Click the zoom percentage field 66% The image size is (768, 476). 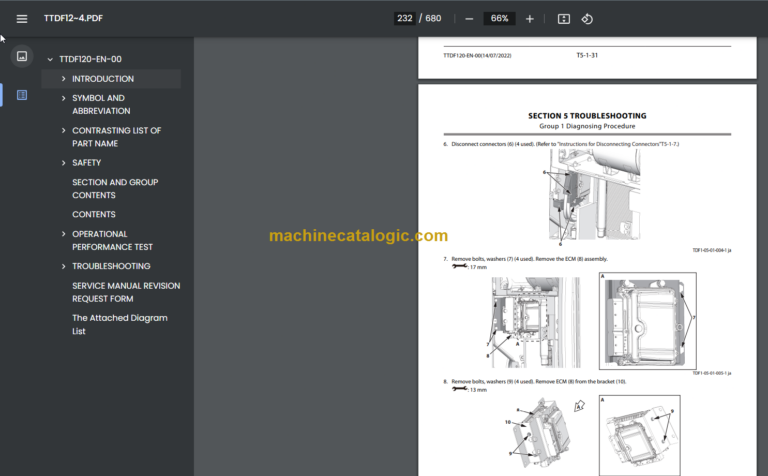point(499,19)
